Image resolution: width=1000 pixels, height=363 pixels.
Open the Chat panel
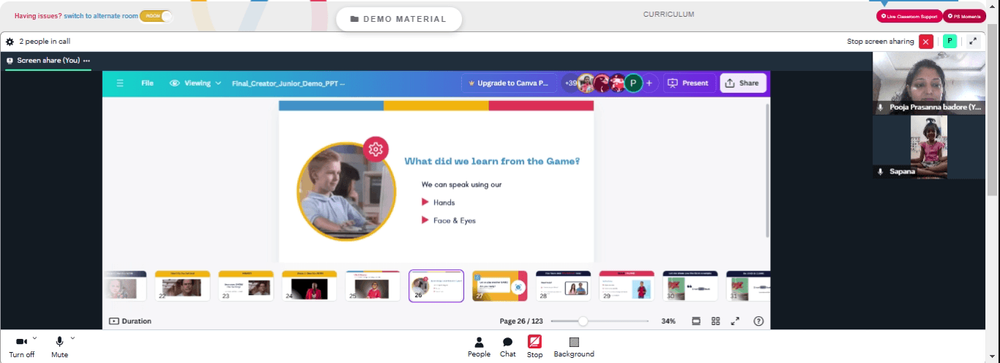(508, 348)
